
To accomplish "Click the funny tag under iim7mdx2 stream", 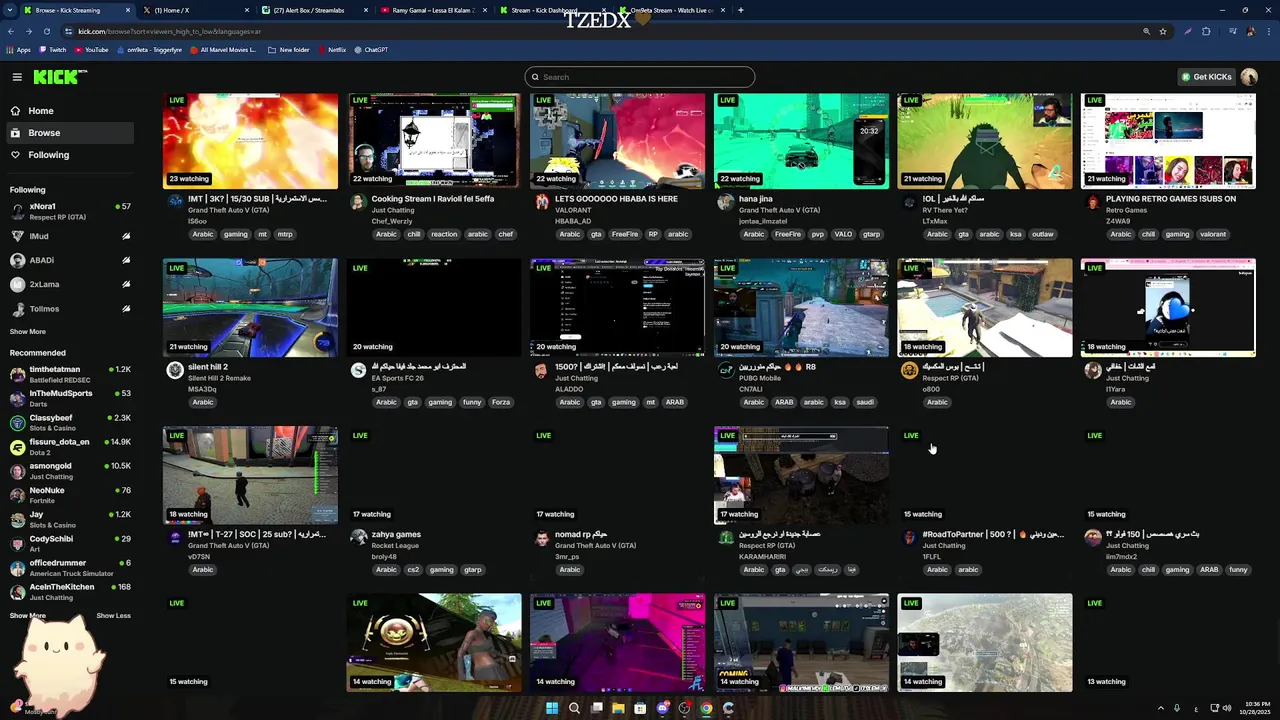I will click(1238, 570).
